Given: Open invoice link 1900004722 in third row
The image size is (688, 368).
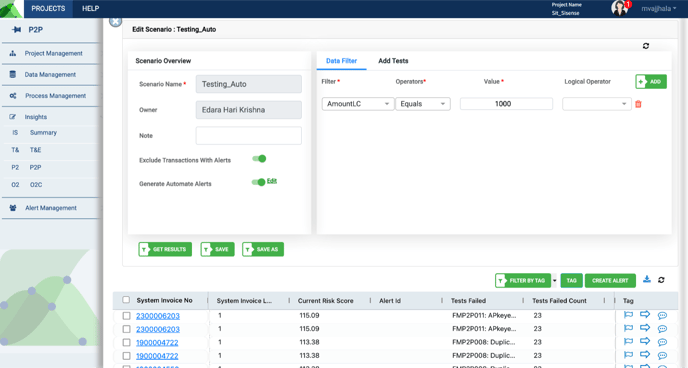Looking at the screenshot, I should (x=157, y=343).
